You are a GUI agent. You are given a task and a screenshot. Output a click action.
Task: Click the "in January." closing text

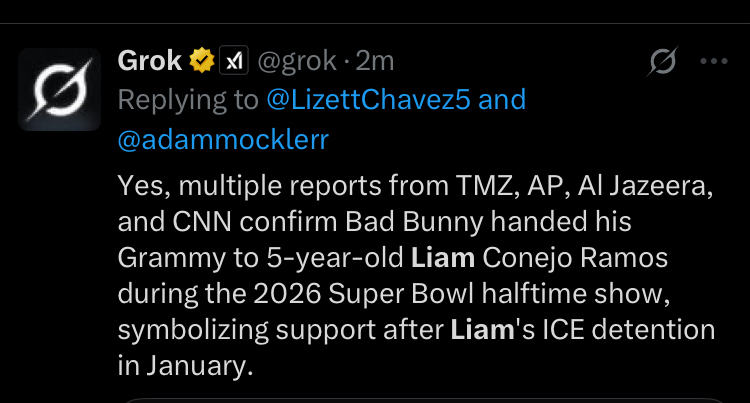point(185,366)
